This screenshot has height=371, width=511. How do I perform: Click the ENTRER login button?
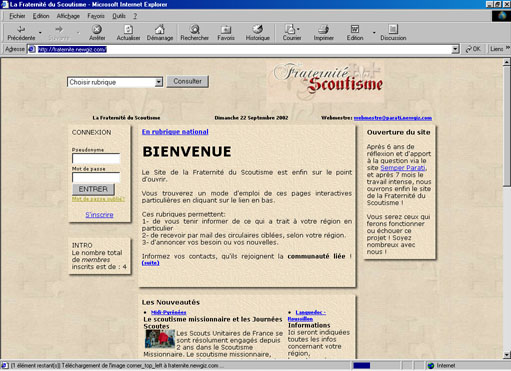click(x=93, y=189)
